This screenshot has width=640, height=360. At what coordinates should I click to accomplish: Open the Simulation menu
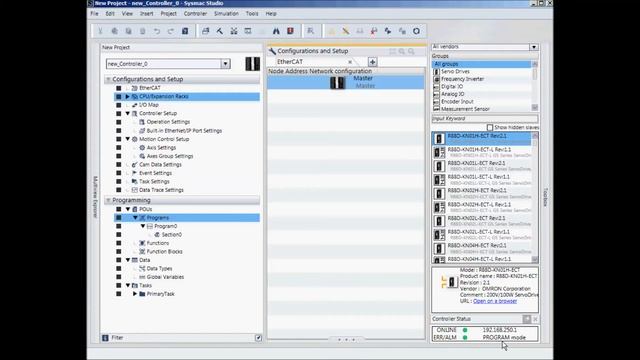226,13
